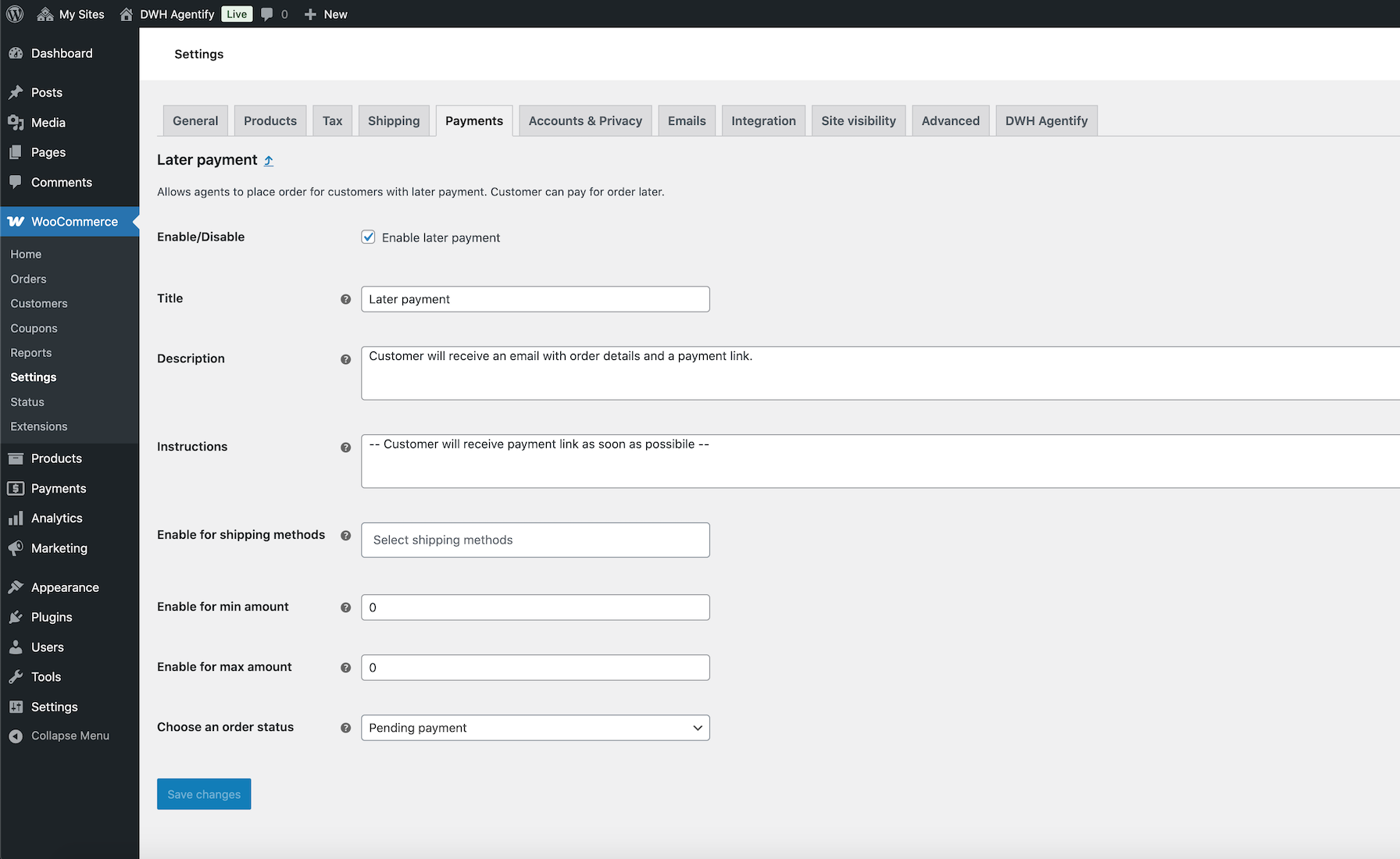The height and width of the screenshot is (859, 1400).
Task: Click the help icon beside Description
Action: coord(345,359)
